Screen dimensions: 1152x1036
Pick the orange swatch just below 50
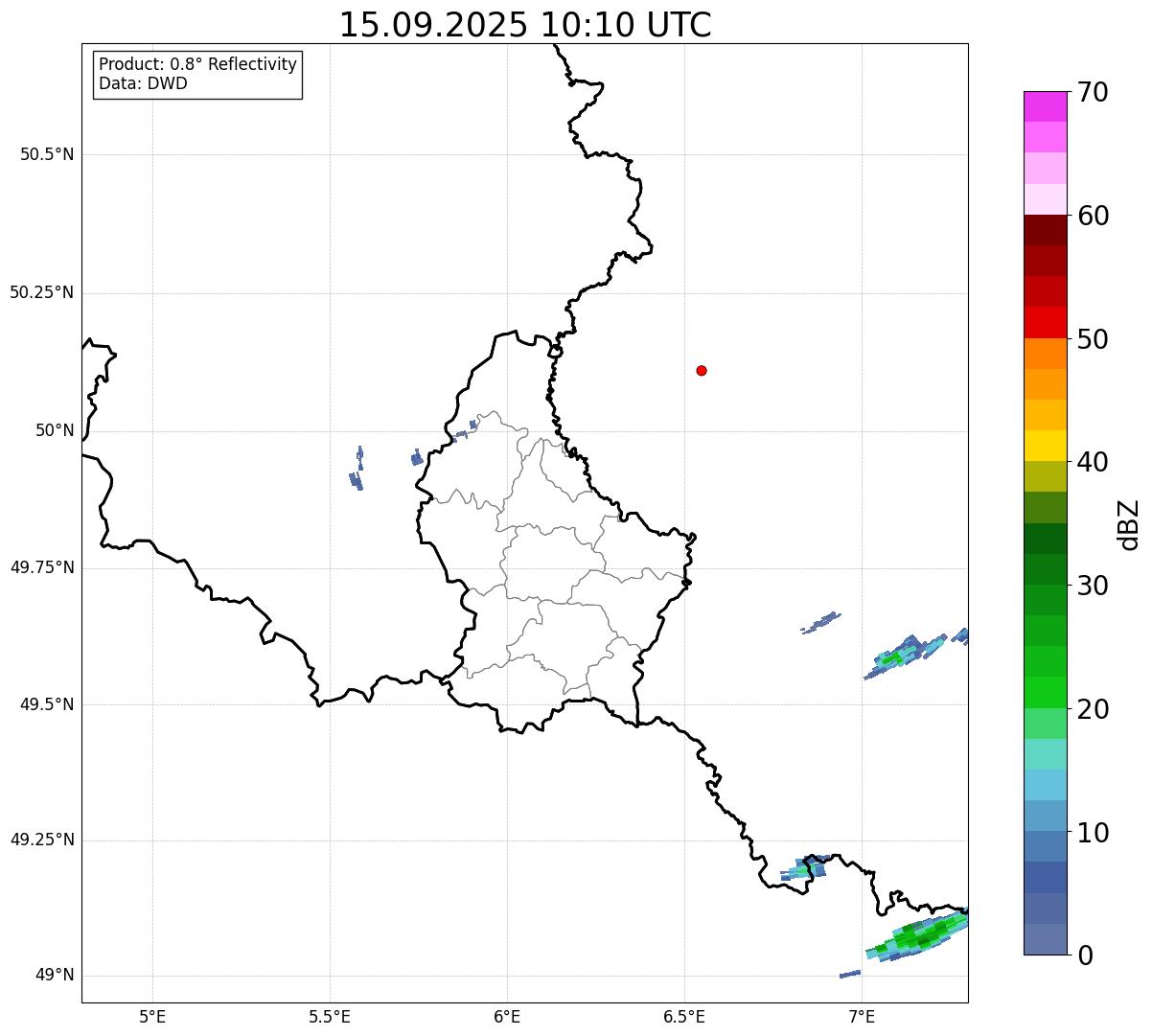(x=1045, y=354)
